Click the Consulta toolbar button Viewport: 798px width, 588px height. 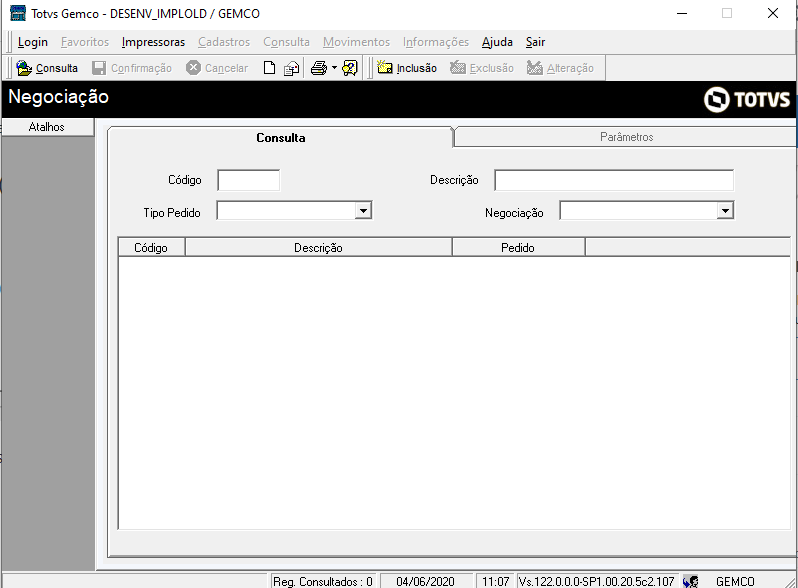[x=47, y=68]
